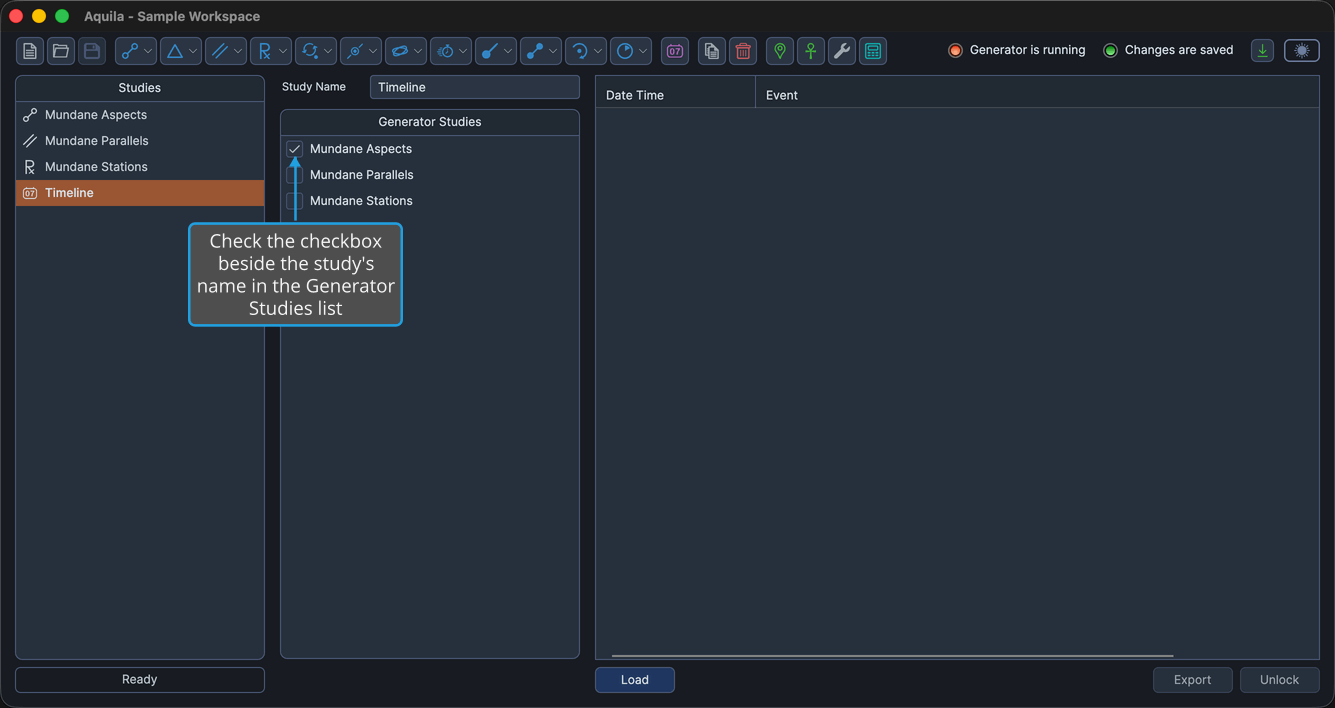Select Mundane Aspects in the Studies list

[140, 115]
